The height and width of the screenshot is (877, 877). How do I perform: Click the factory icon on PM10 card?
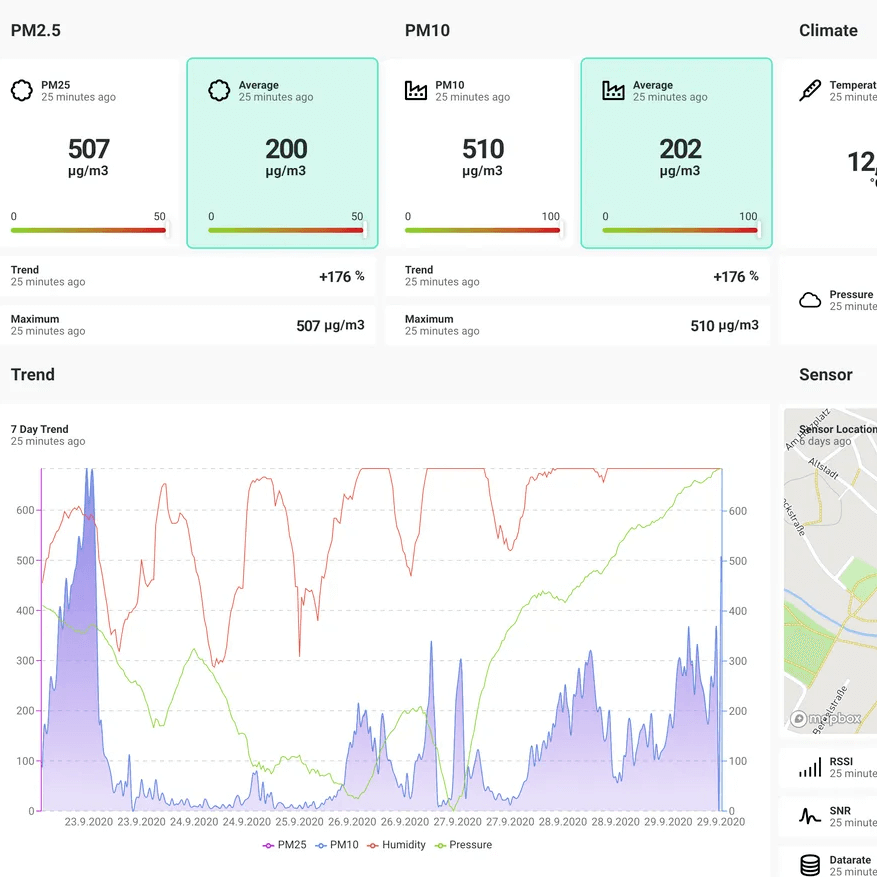[x=416, y=91]
